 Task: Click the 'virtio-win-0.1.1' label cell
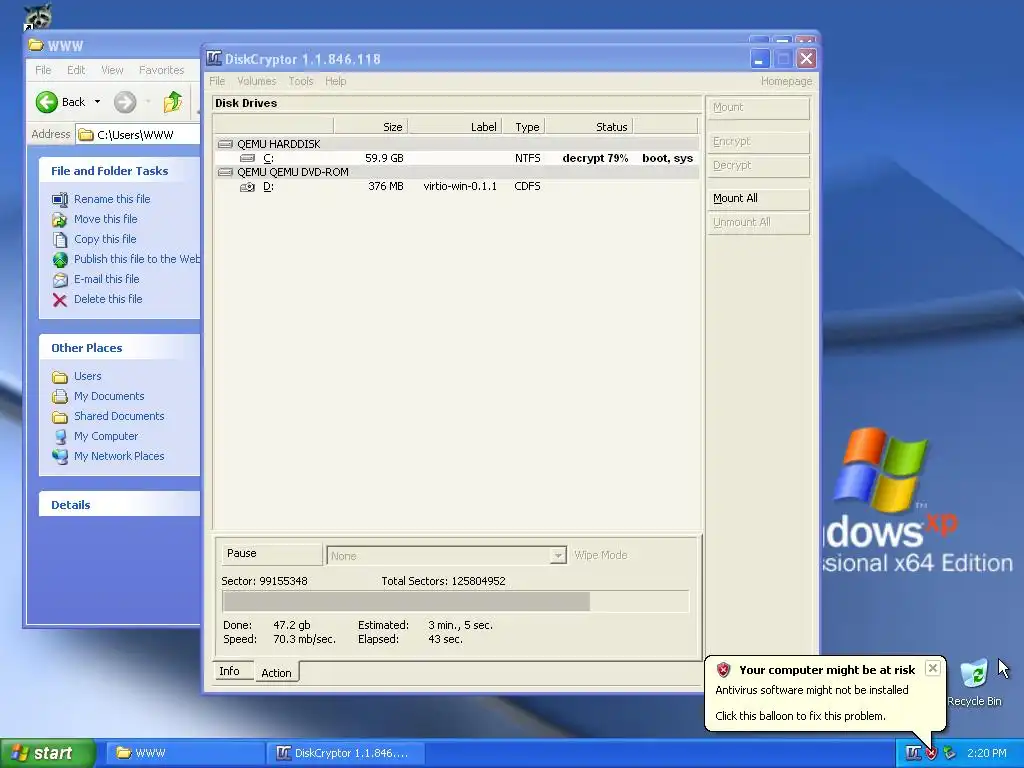click(460, 187)
